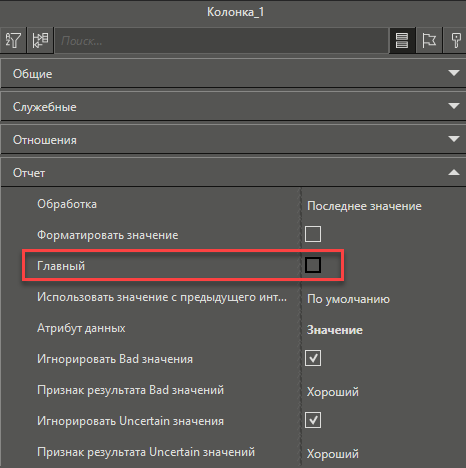Uncheck Игнорировать Bad значения checkbox

point(313,358)
